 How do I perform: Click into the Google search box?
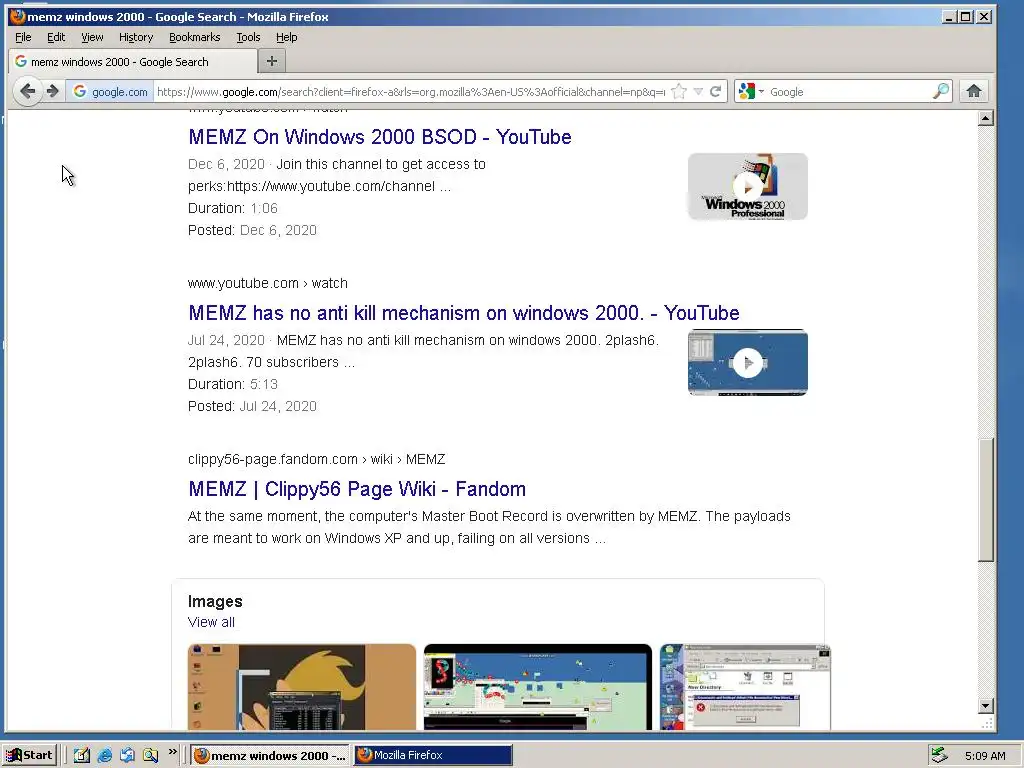tap(849, 92)
